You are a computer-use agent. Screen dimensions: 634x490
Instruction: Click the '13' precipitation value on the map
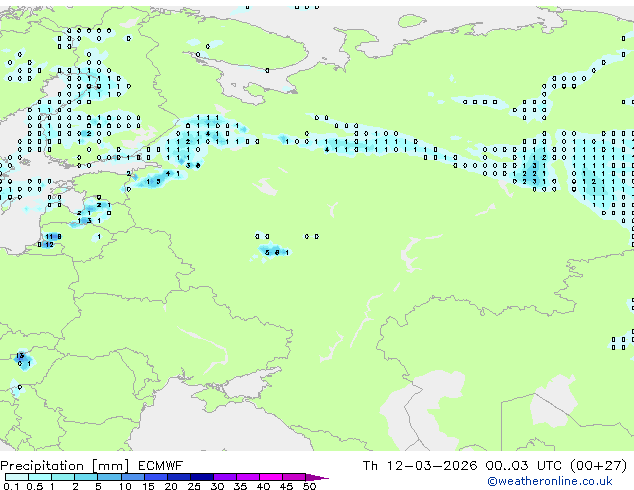[x=19, y=356]
